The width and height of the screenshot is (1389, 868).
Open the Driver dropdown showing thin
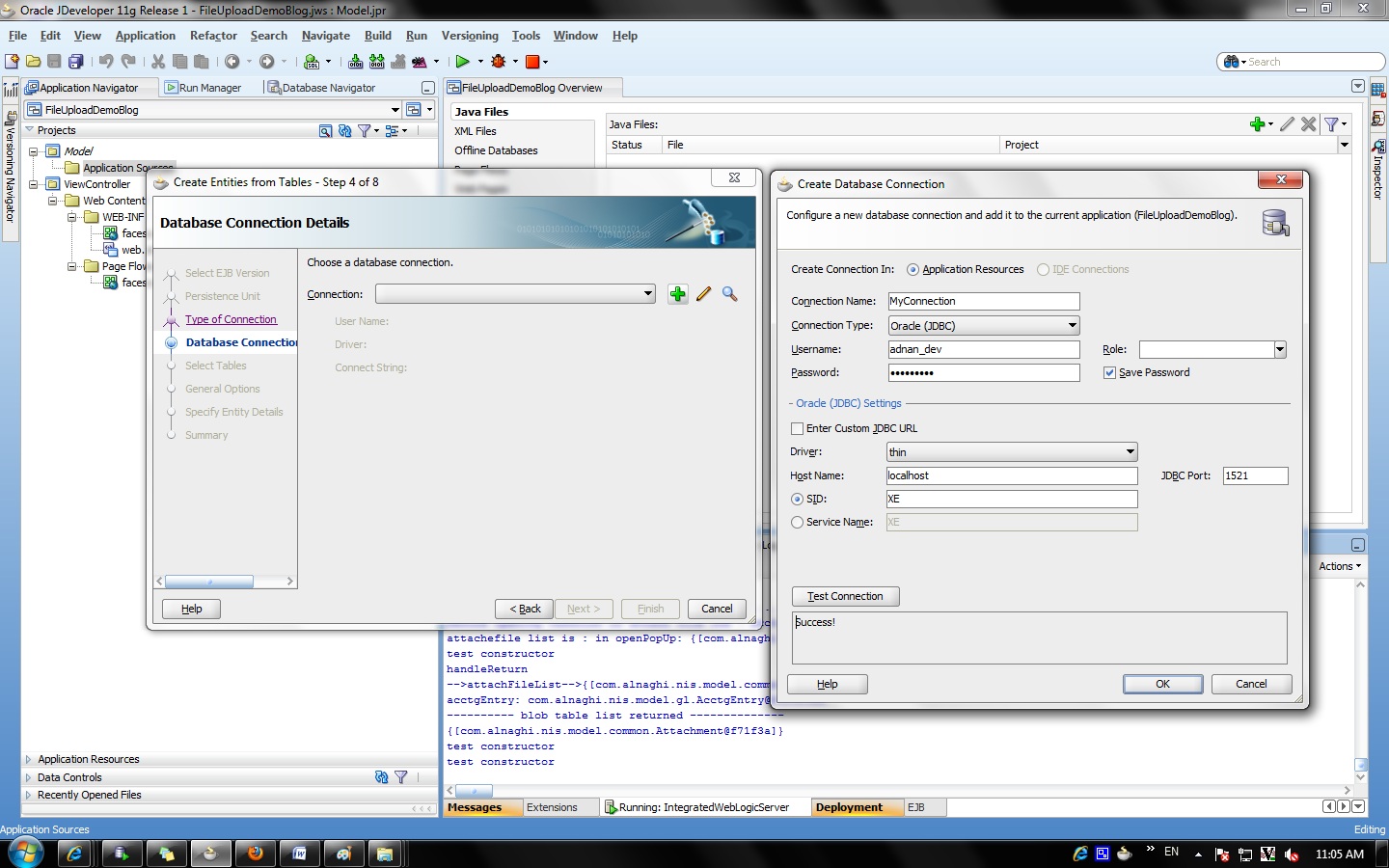1012,451
